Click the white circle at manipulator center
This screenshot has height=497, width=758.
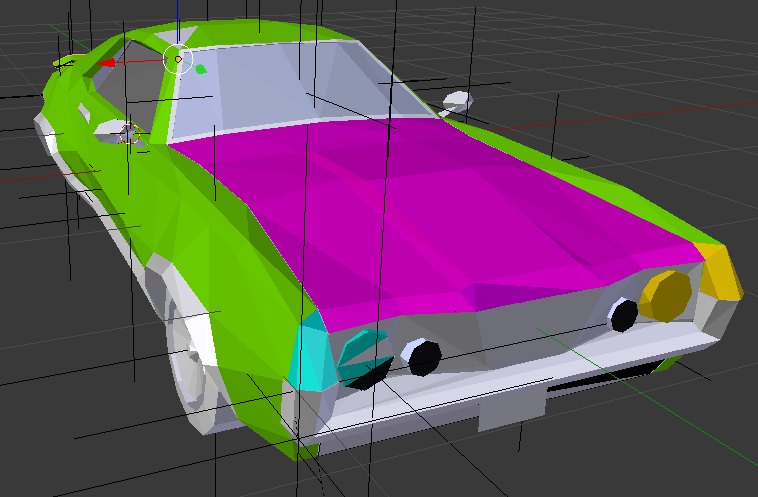pyautogui.click(x=178, y=59)
